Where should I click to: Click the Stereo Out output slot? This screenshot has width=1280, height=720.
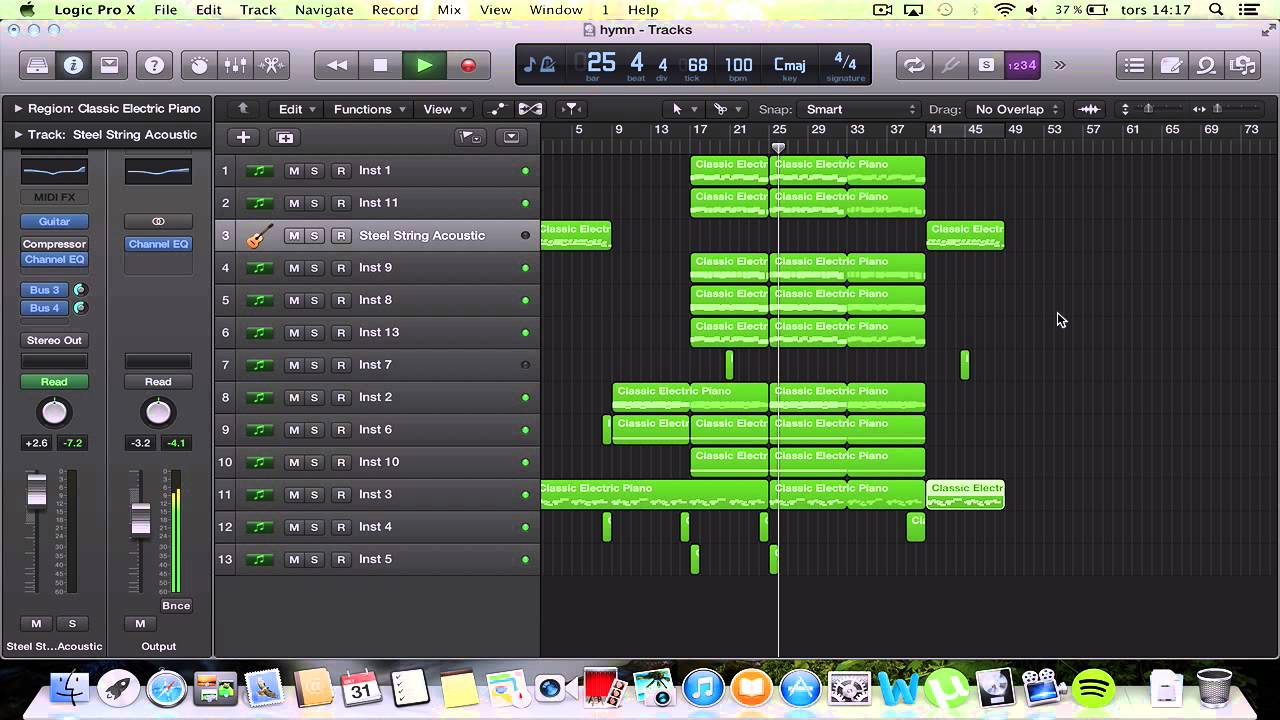coord(55,340)
